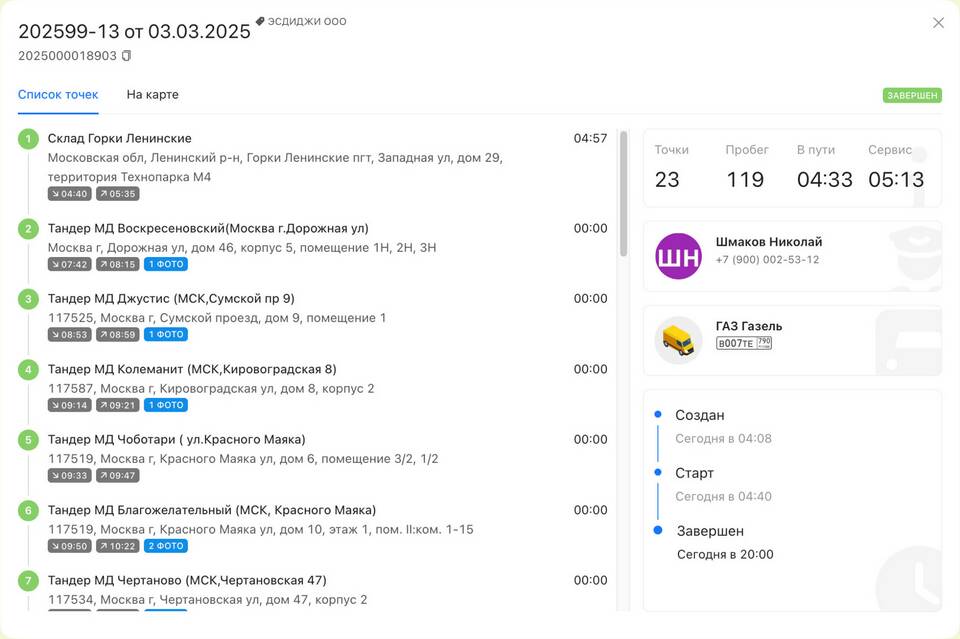This screenshot has height=639, width=960.
Task: Click time 04:57 on Склад row
Action: point(590,138)
